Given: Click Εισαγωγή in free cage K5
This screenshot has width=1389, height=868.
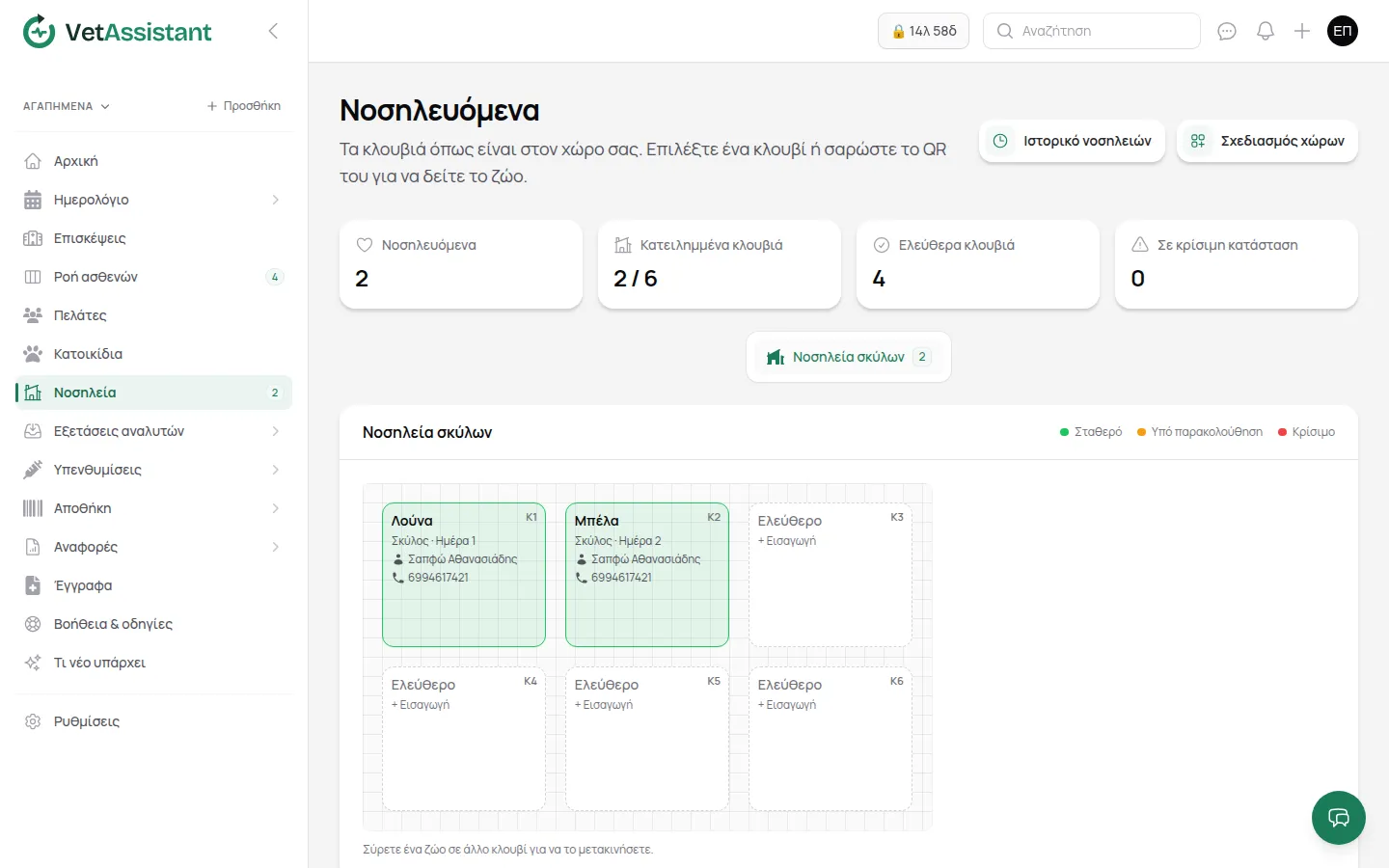Looking at the screenshot, I should coord(604,705).
